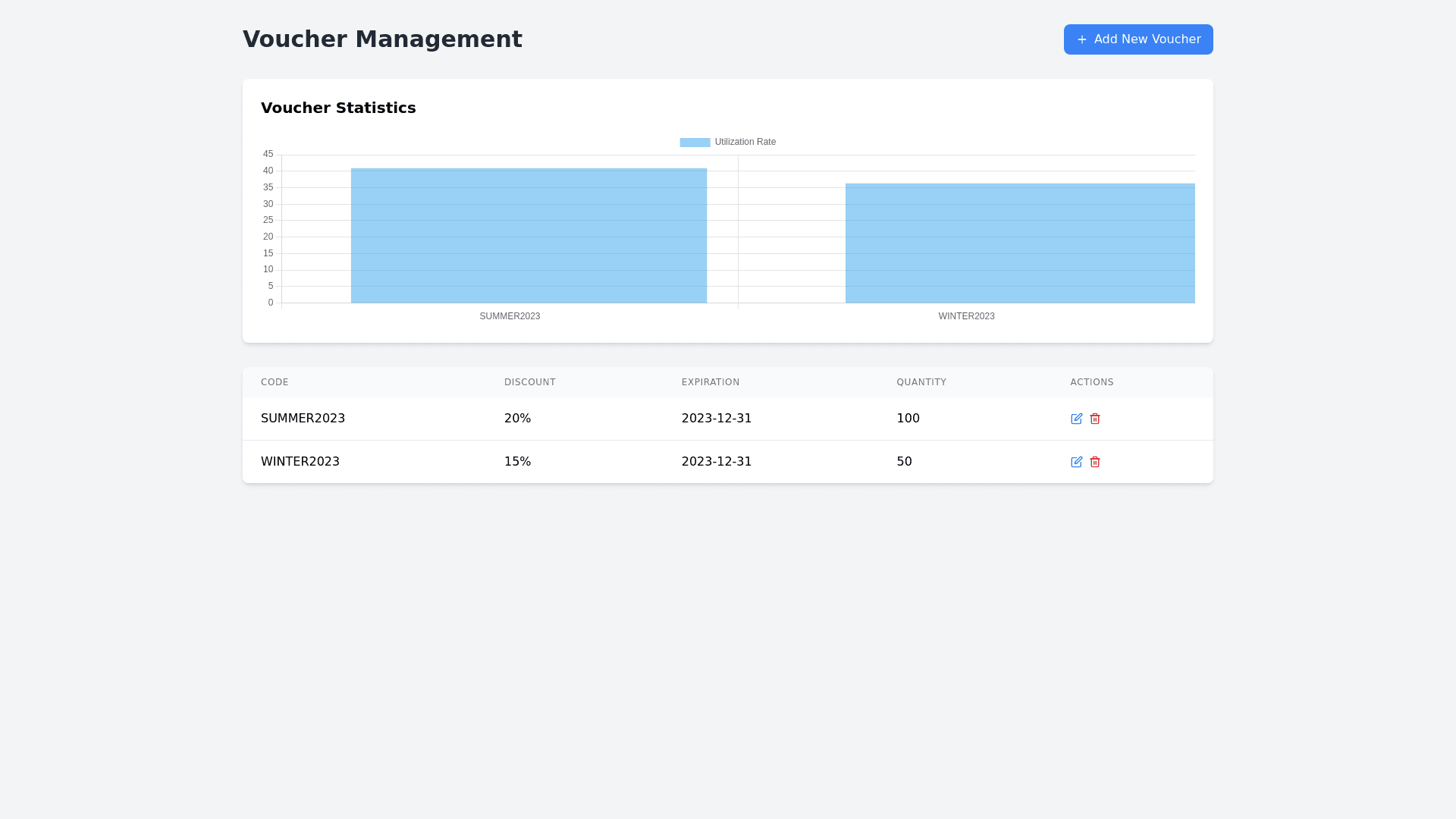This screenshot has height=819, width=1456.
Task: Delete the SUMMER2023 voucher
Action: [x=1095, y=419]
